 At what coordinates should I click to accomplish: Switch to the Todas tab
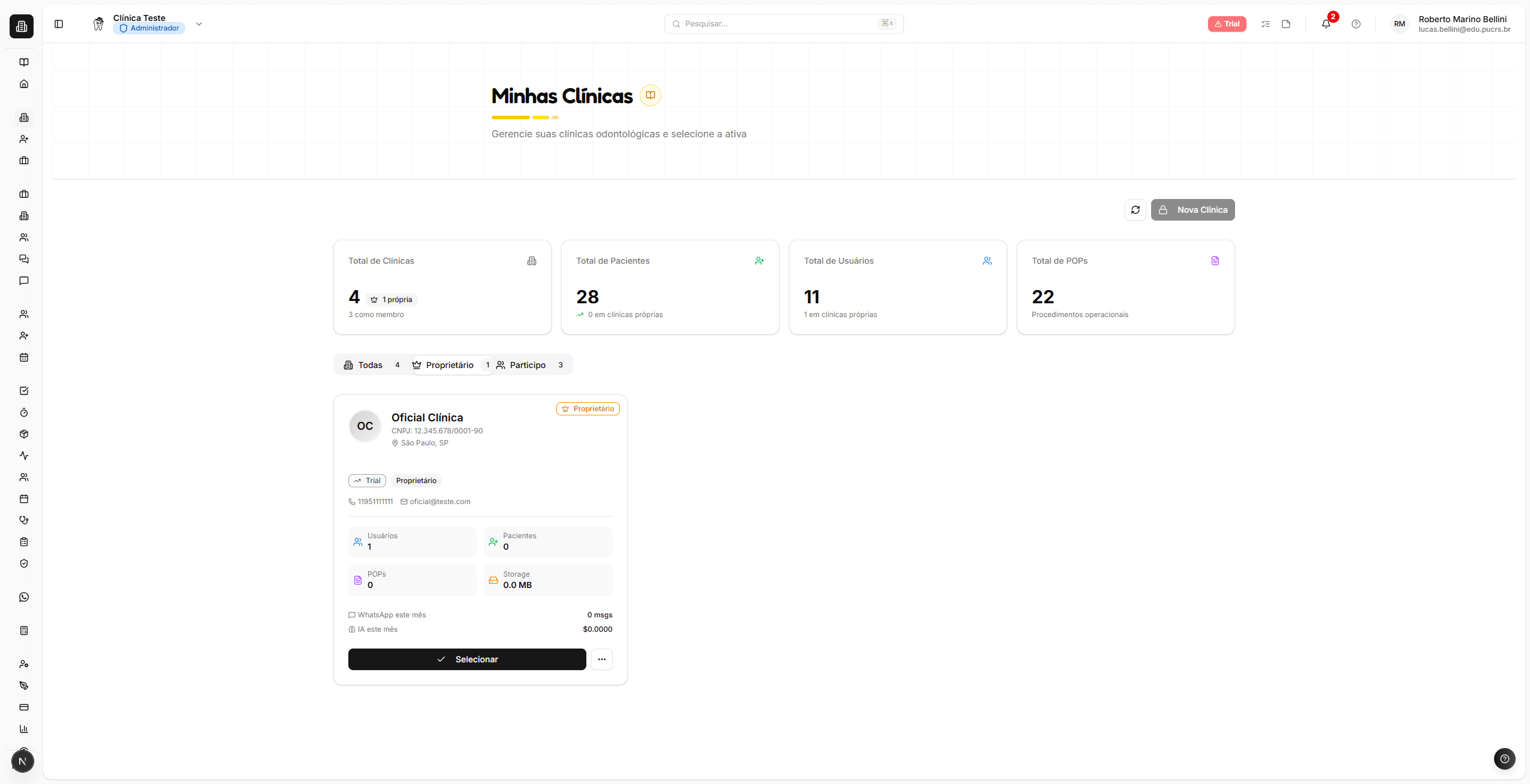point(371,365)
